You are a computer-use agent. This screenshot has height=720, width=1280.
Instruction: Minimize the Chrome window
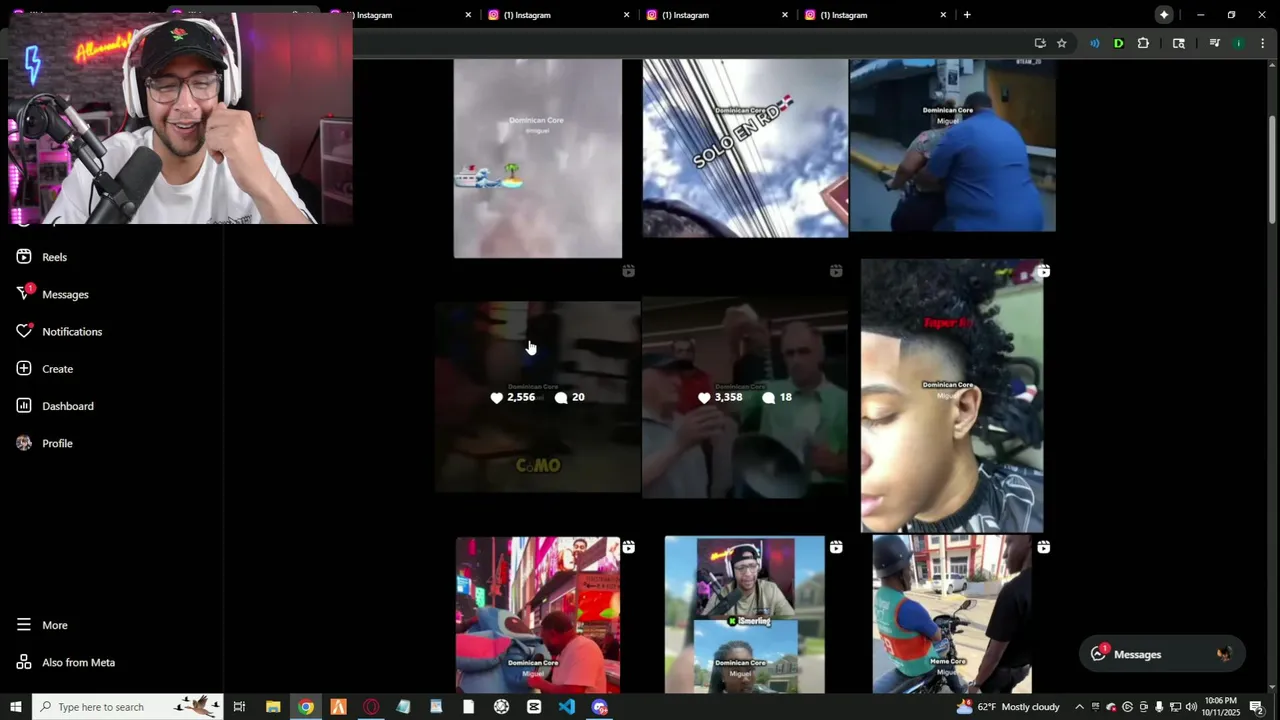click(x=1201, y=15)
